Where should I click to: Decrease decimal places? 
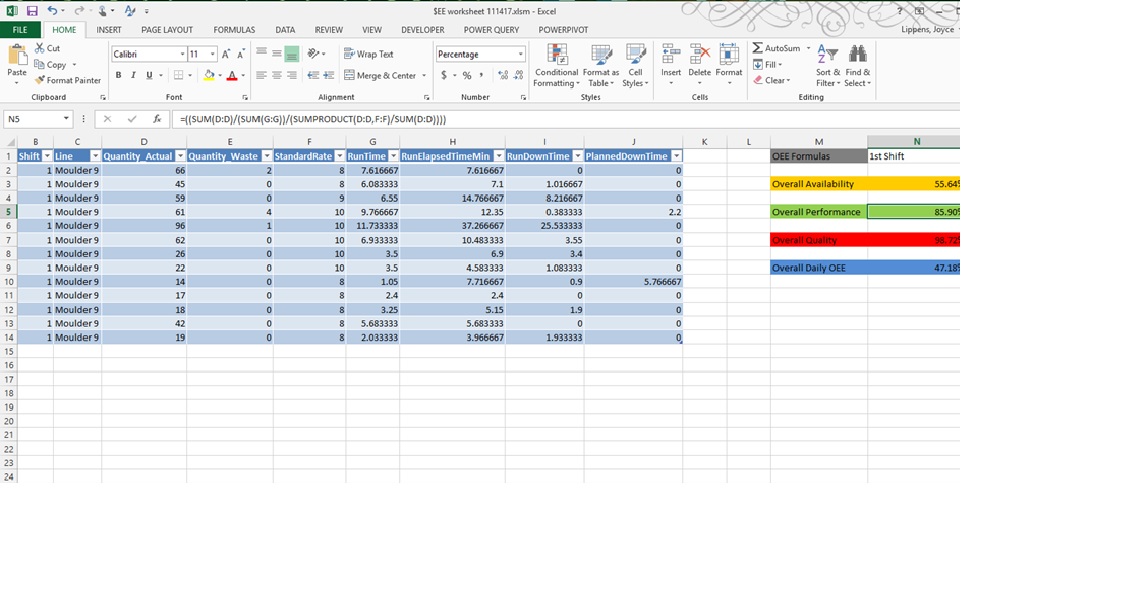click(518, 75)
